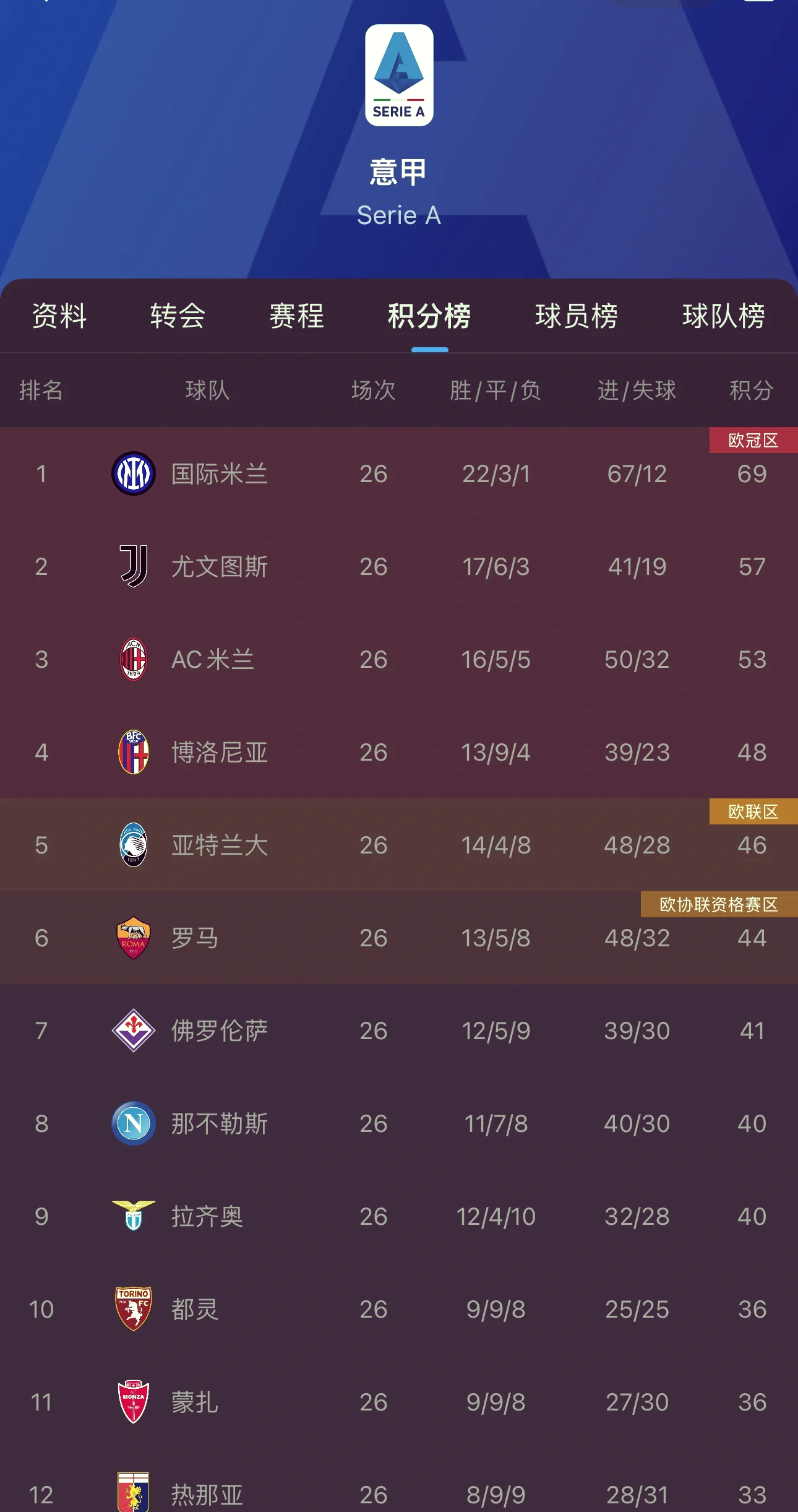Screen dimensions: 798x1512
Task: Select the 球队榜 team rankings tab
Action: point(723,316)
